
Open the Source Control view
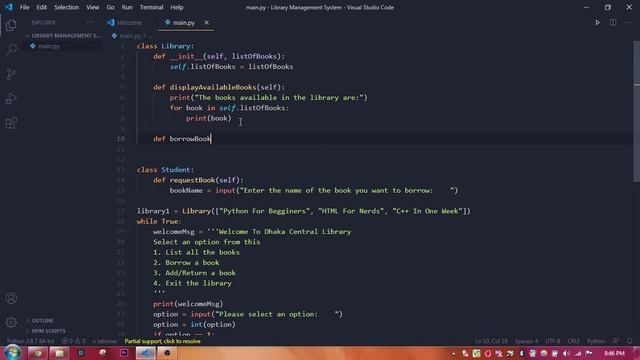pos(11,74)
